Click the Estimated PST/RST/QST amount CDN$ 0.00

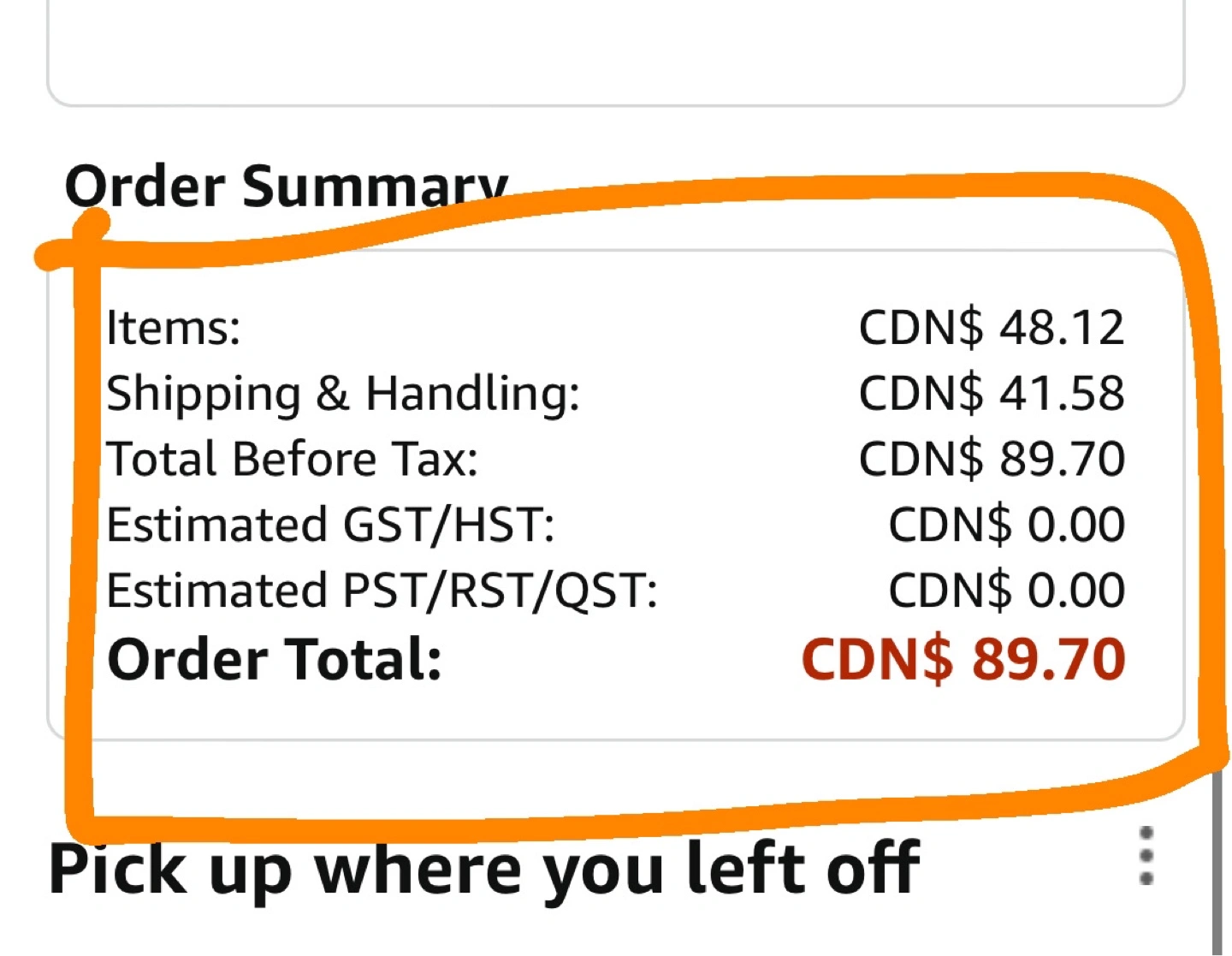[x=1007, y=591]
